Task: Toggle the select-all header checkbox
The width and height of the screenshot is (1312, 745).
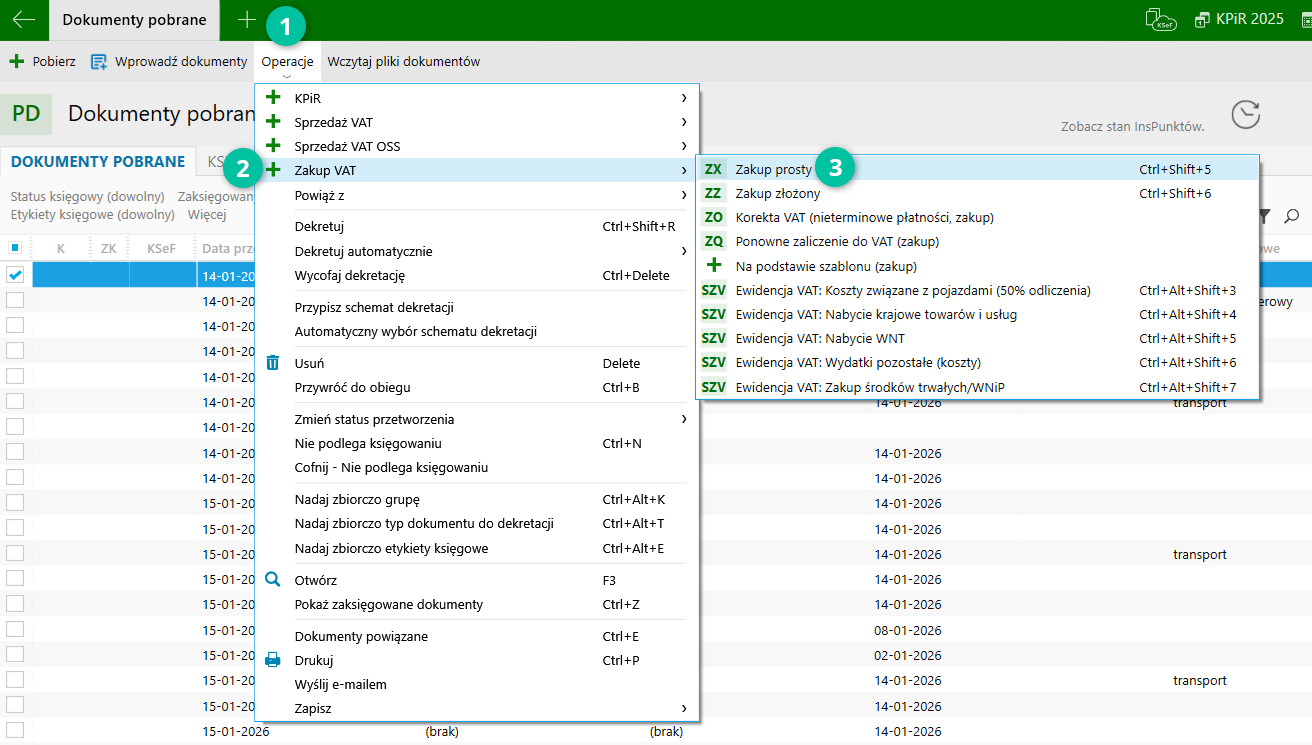Action: pyautogui.click(x=15, y=247)
